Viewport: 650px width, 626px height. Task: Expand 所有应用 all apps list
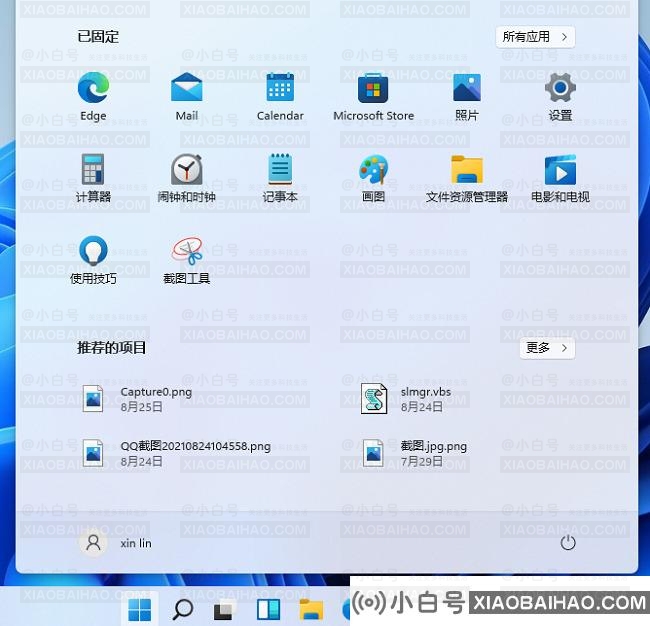(x=535, y=37)
